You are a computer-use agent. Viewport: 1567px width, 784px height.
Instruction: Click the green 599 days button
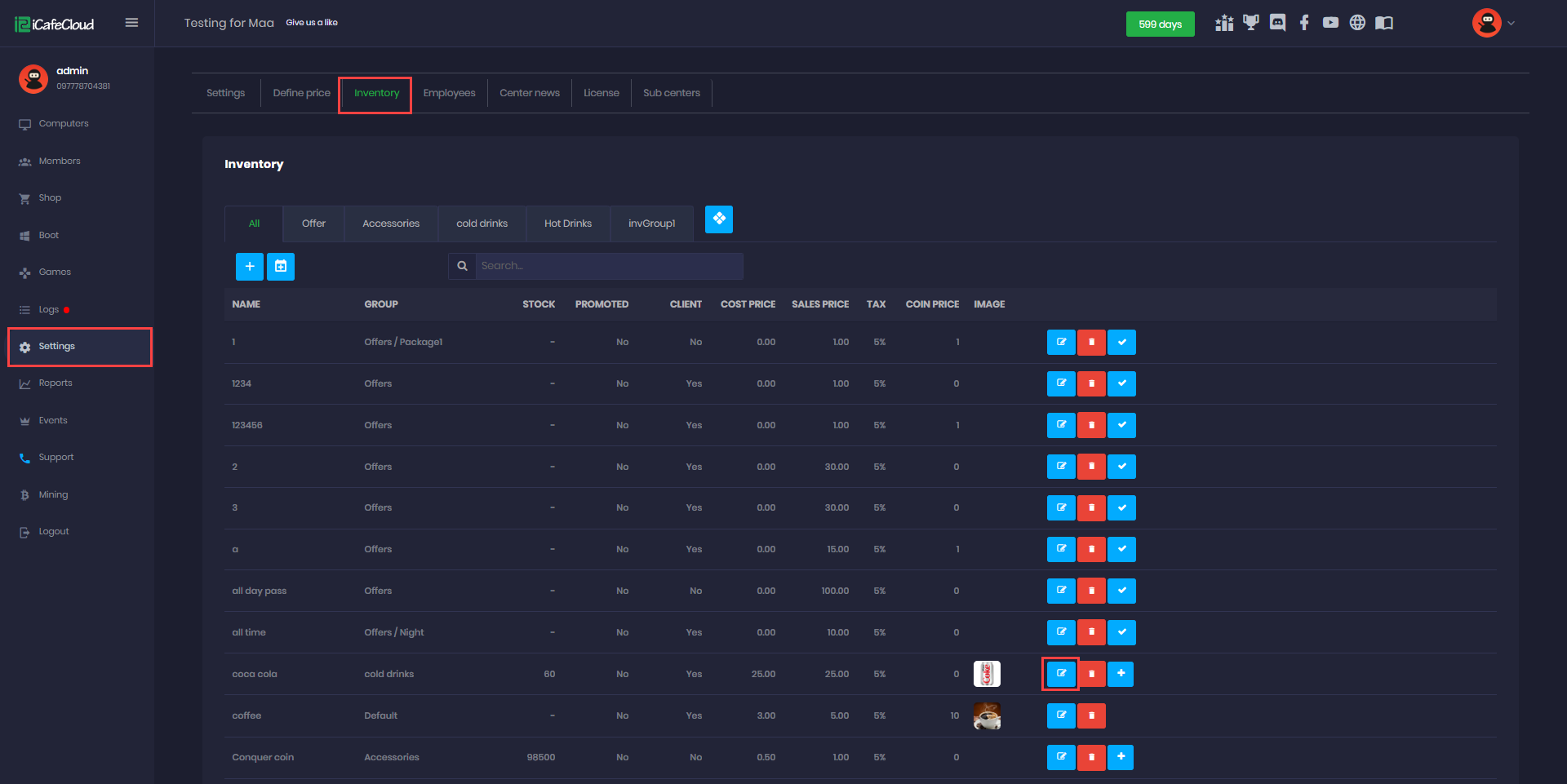click(x=1160, y=24)
